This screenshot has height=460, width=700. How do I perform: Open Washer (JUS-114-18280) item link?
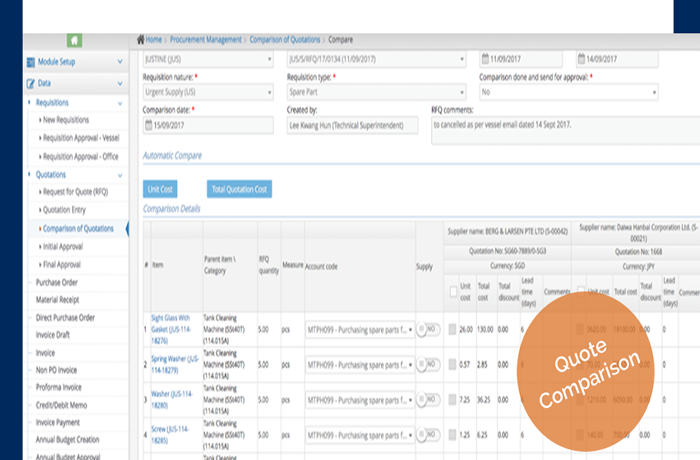tap(172, 399)
